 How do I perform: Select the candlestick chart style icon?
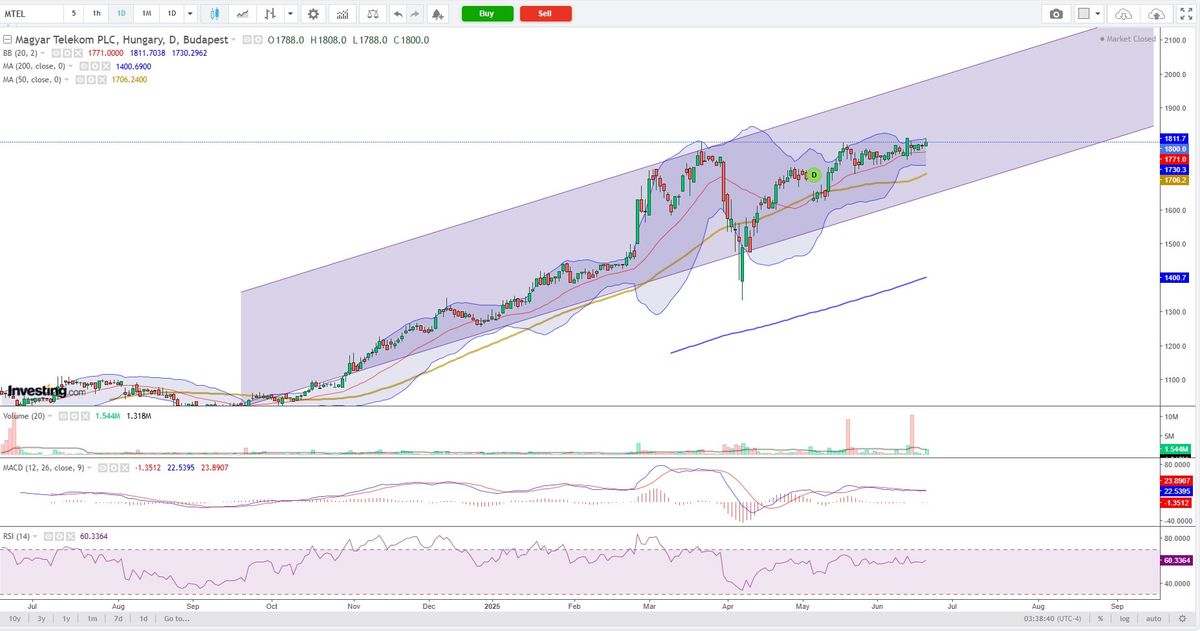(x=216, y=14)
